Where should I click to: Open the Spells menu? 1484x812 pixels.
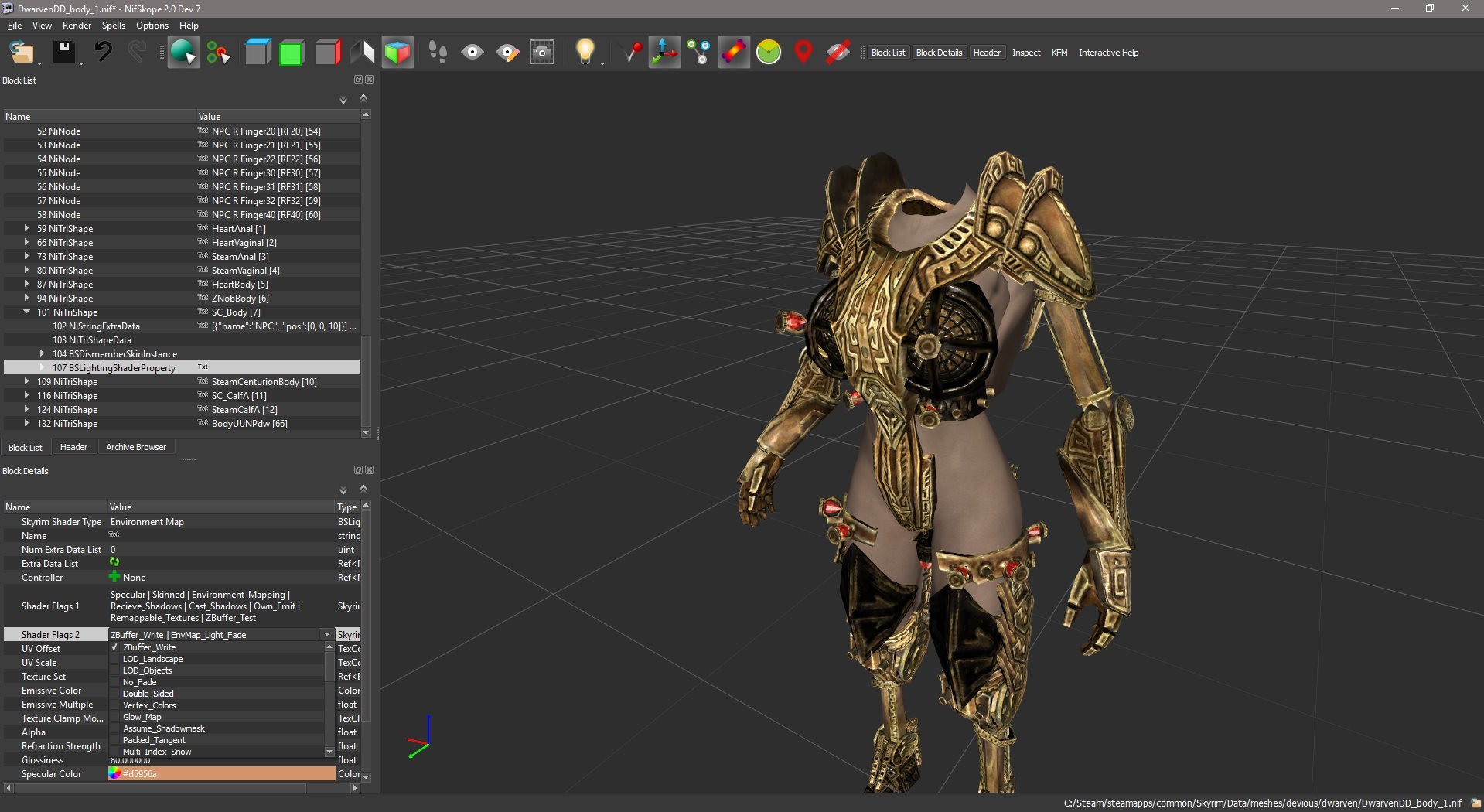[x=114, y=26]
